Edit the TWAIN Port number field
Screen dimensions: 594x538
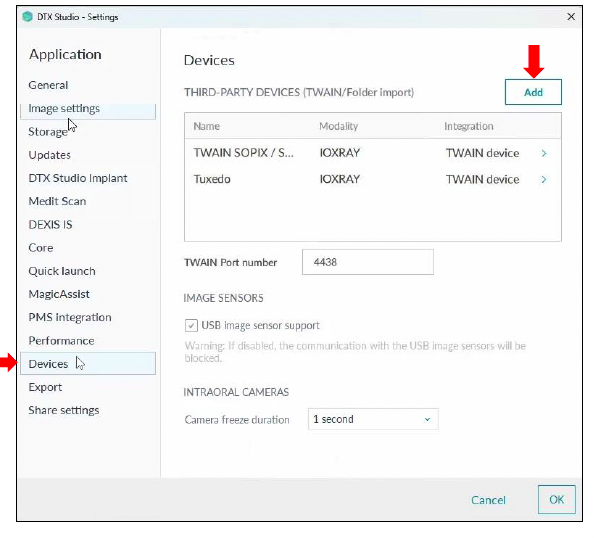[368, 262]
